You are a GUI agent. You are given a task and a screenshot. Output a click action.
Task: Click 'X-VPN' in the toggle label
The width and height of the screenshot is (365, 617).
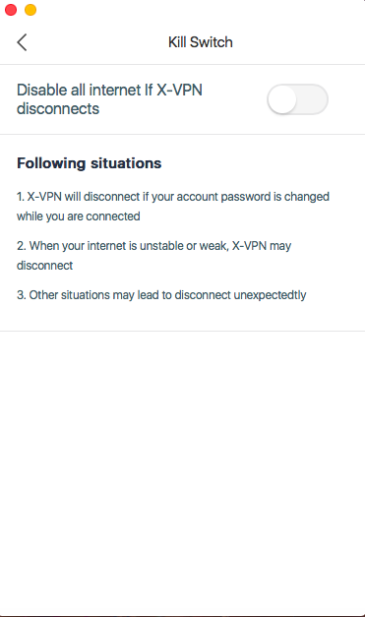coord(180,90)
